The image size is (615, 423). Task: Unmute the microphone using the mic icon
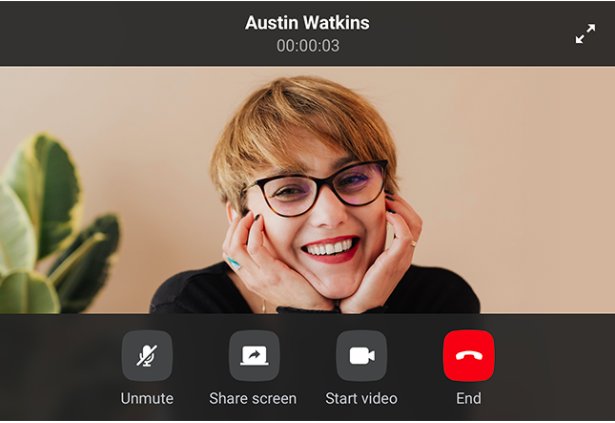point(147,356)
